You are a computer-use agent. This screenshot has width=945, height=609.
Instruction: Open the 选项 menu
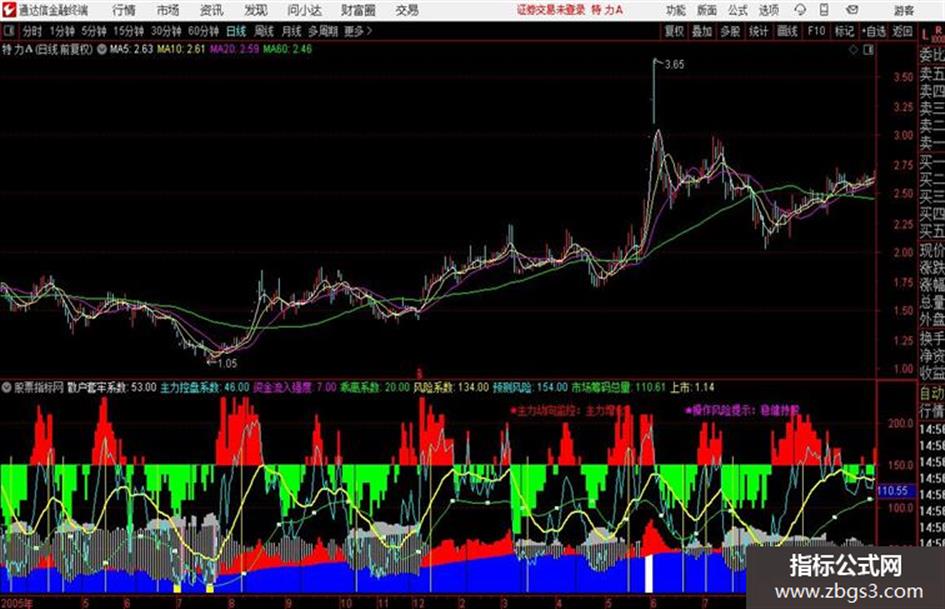coord(768,10)
